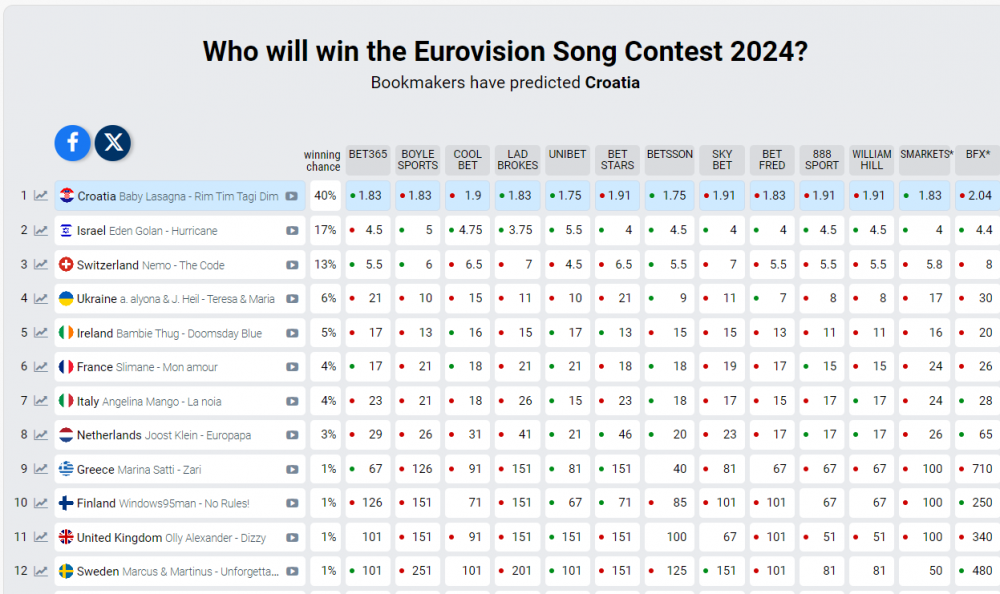
Task: Play Israel's Hurricane video icon
Action: click(x=292, y=230)
